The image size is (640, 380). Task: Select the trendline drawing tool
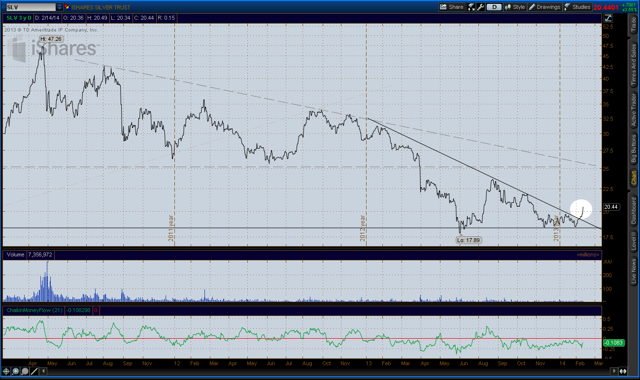(34, 371)
